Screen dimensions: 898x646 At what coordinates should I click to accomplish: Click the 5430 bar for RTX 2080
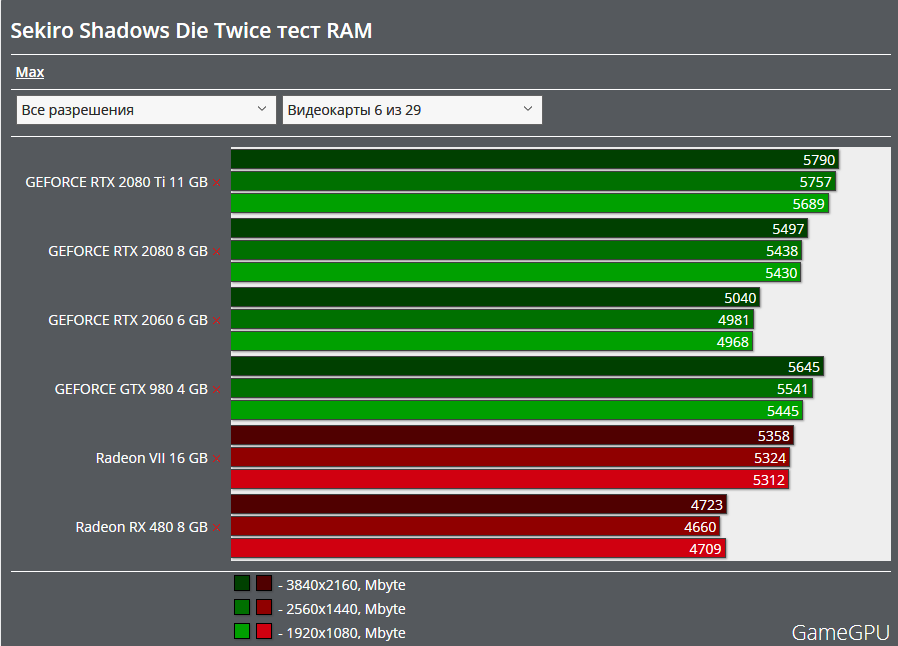[516, 273]
